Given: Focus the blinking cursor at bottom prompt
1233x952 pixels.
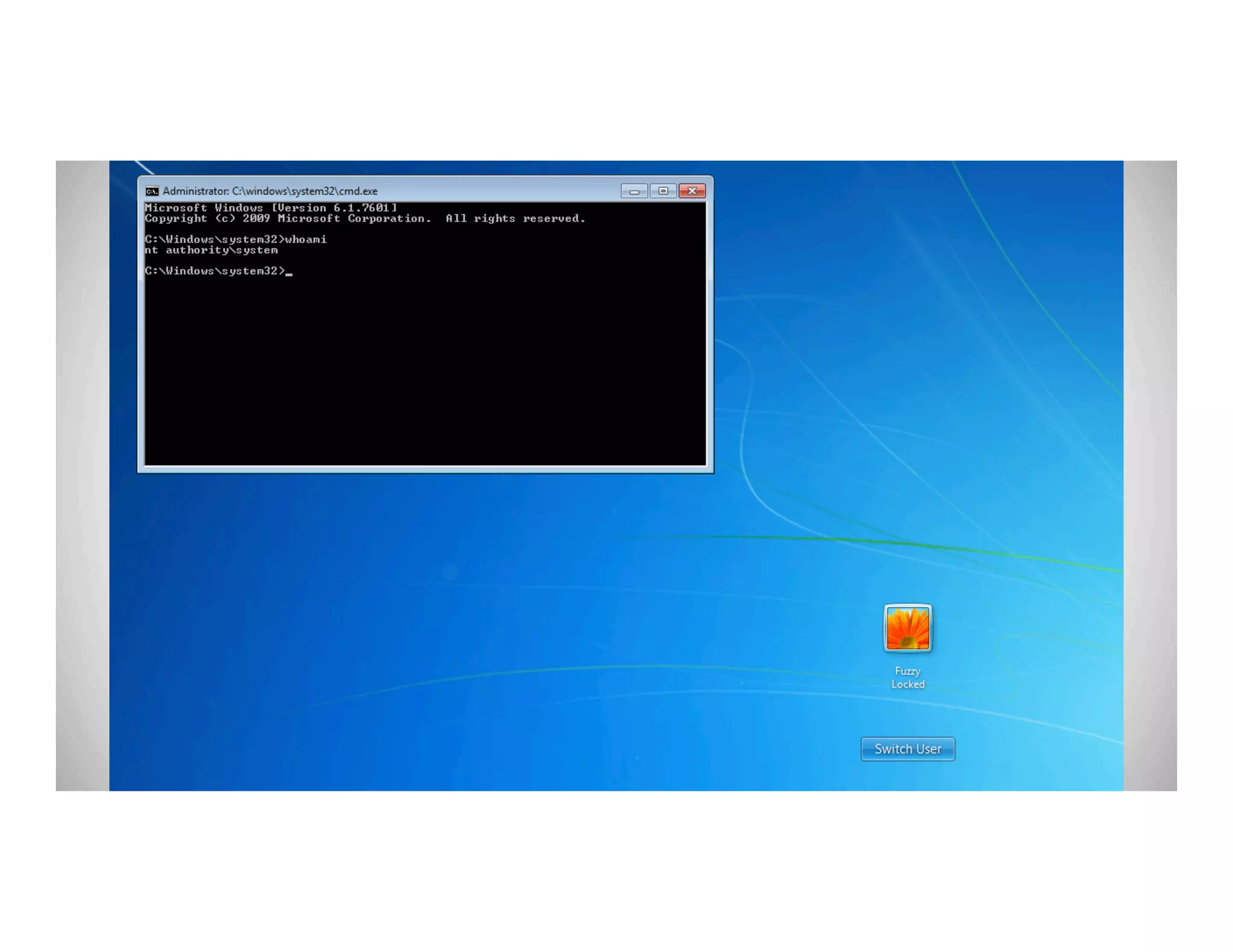Looking at the screenshot, I should (x=289, y=272).
